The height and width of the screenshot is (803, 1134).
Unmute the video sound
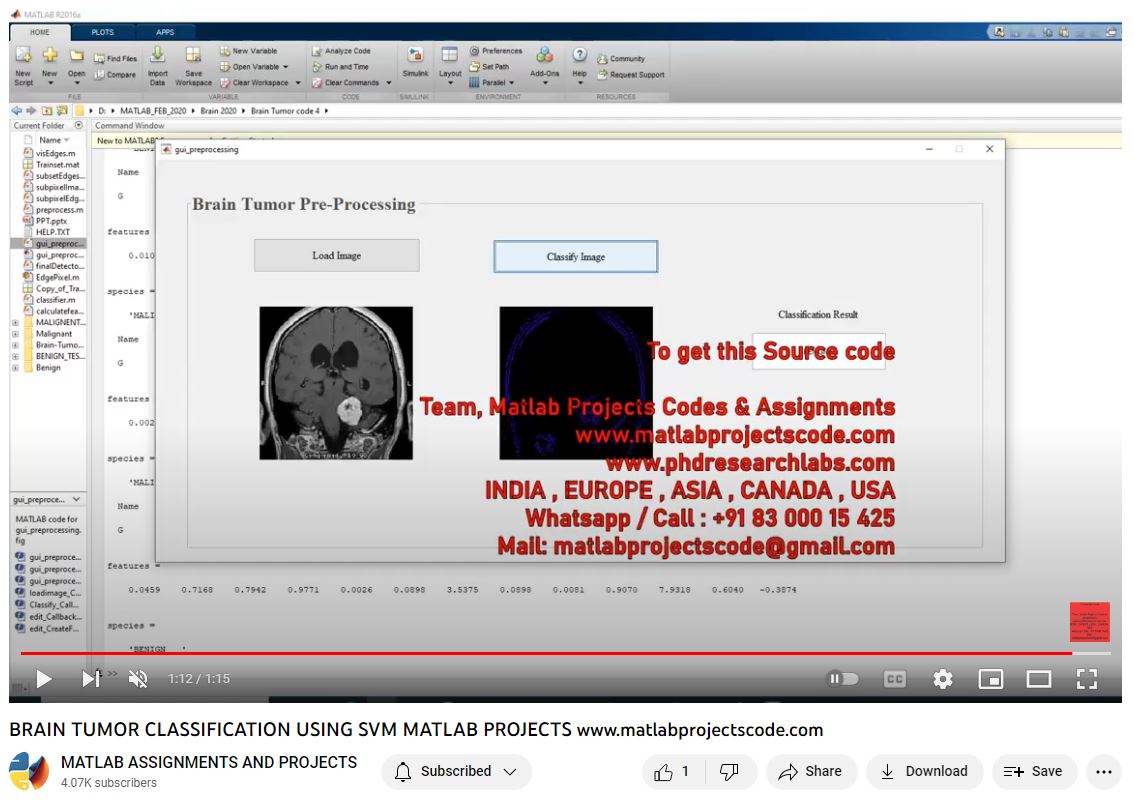click(138, 679)
